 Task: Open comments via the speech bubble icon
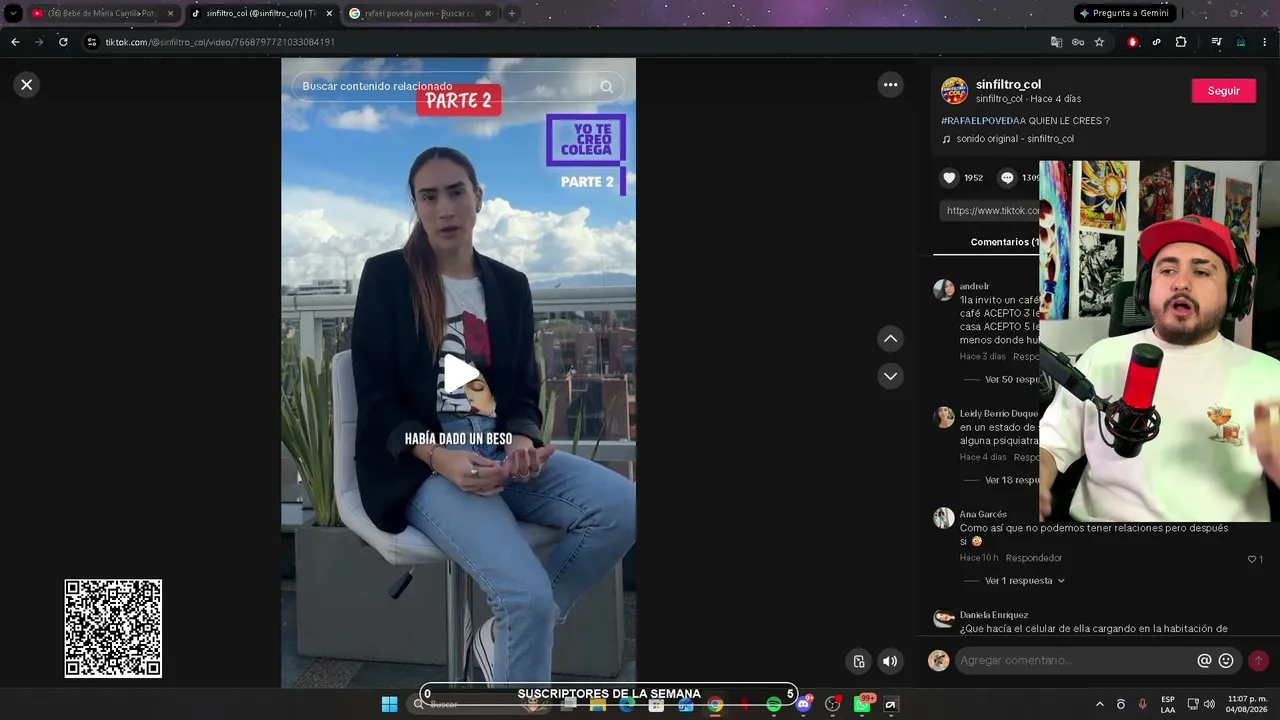point(1007,178)
